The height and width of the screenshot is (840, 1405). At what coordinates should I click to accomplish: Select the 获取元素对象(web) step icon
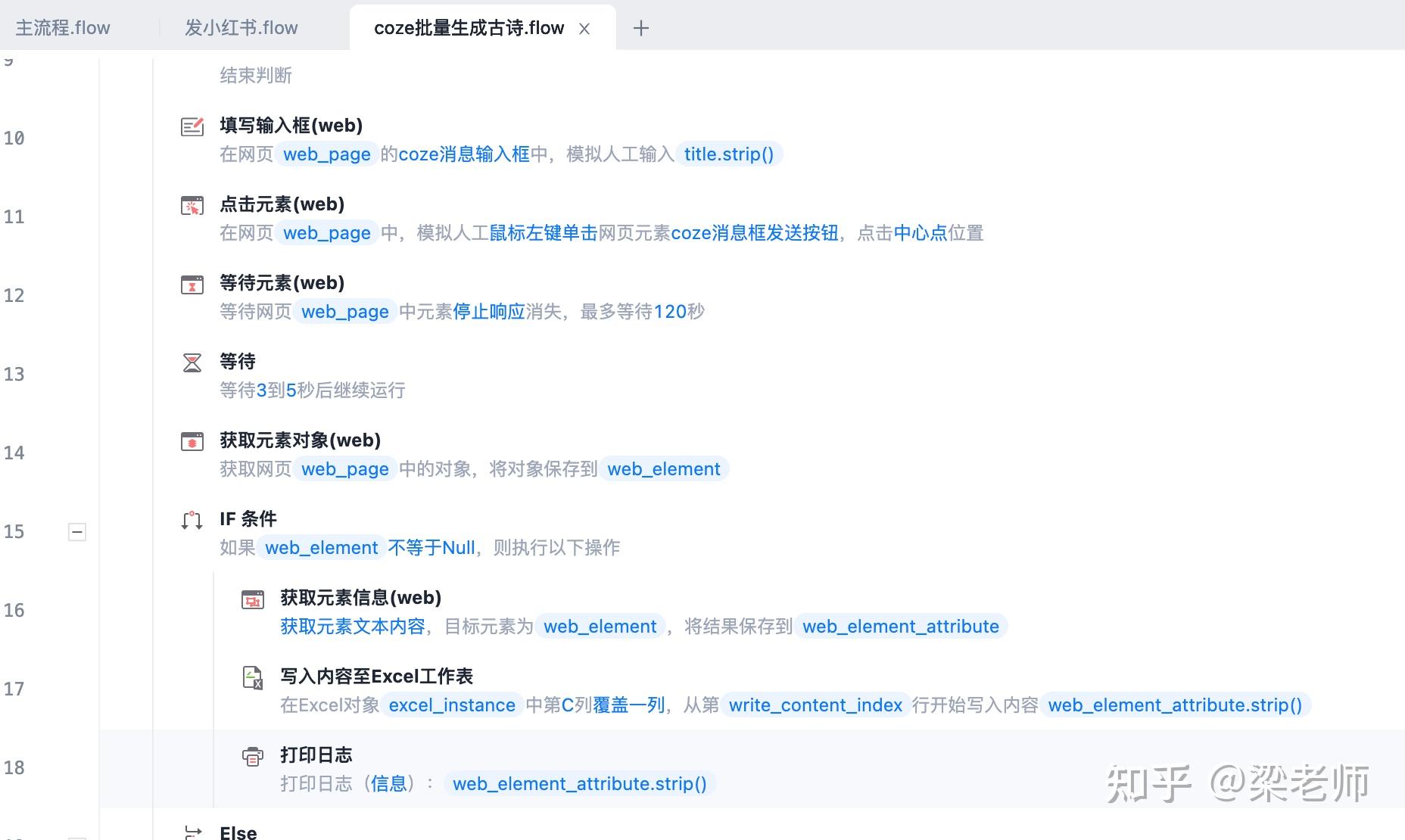pos(192,441)
